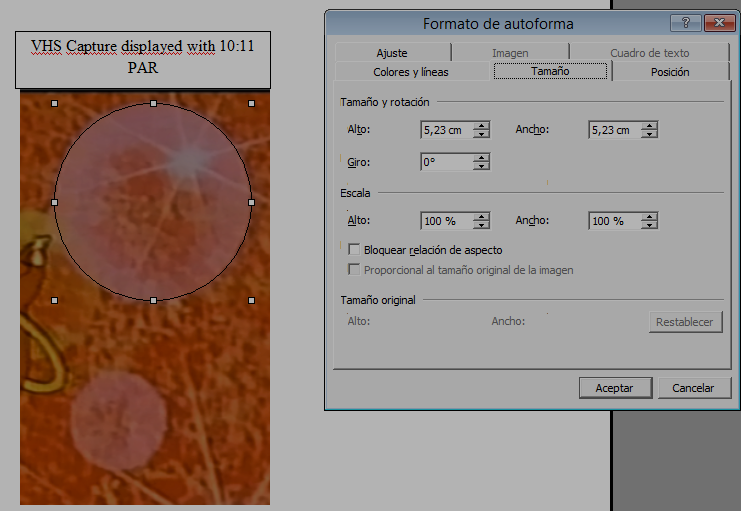Screen dimensions: 741x511
Task: Click the Ancho size field showing 5,23 cm
Action: (615, 130)
